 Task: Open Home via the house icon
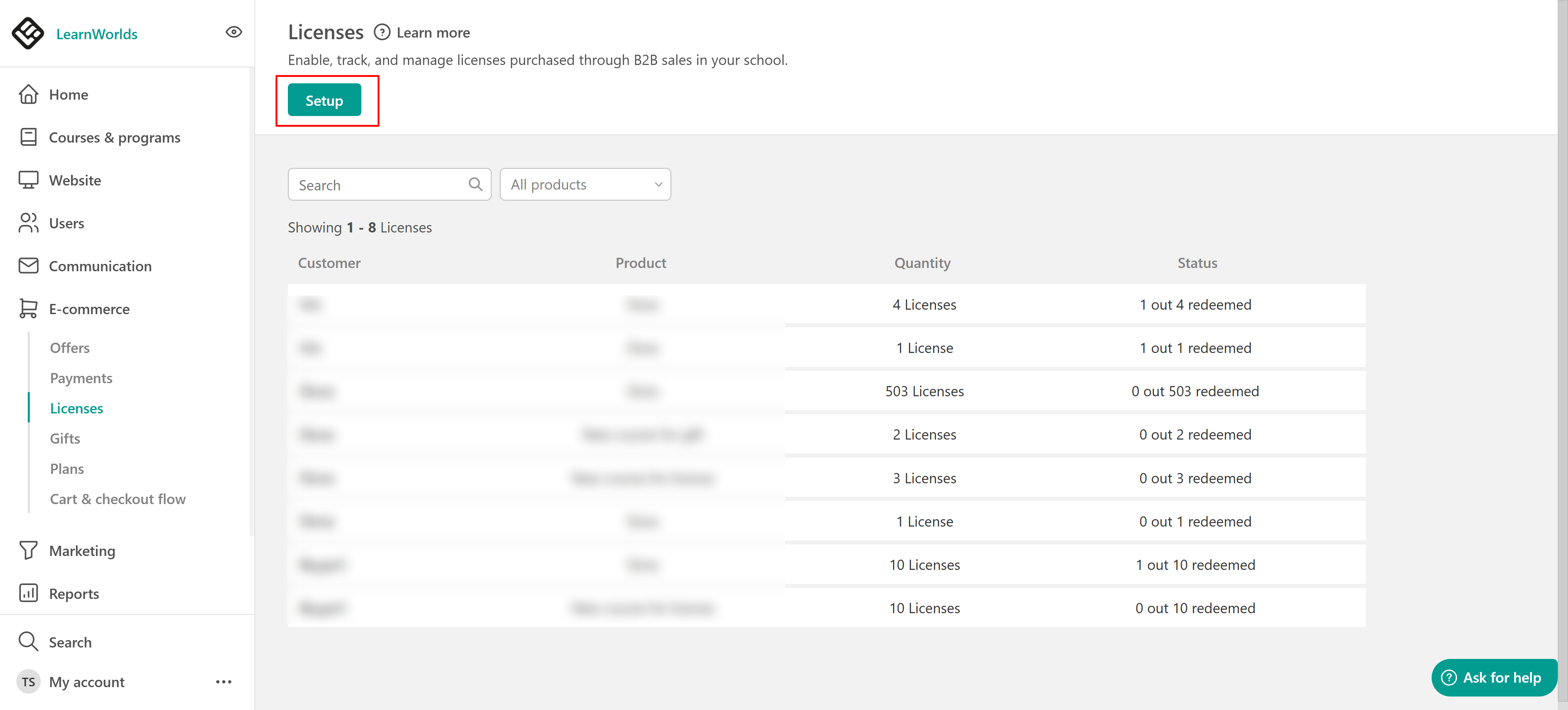(x=28, y=94)
